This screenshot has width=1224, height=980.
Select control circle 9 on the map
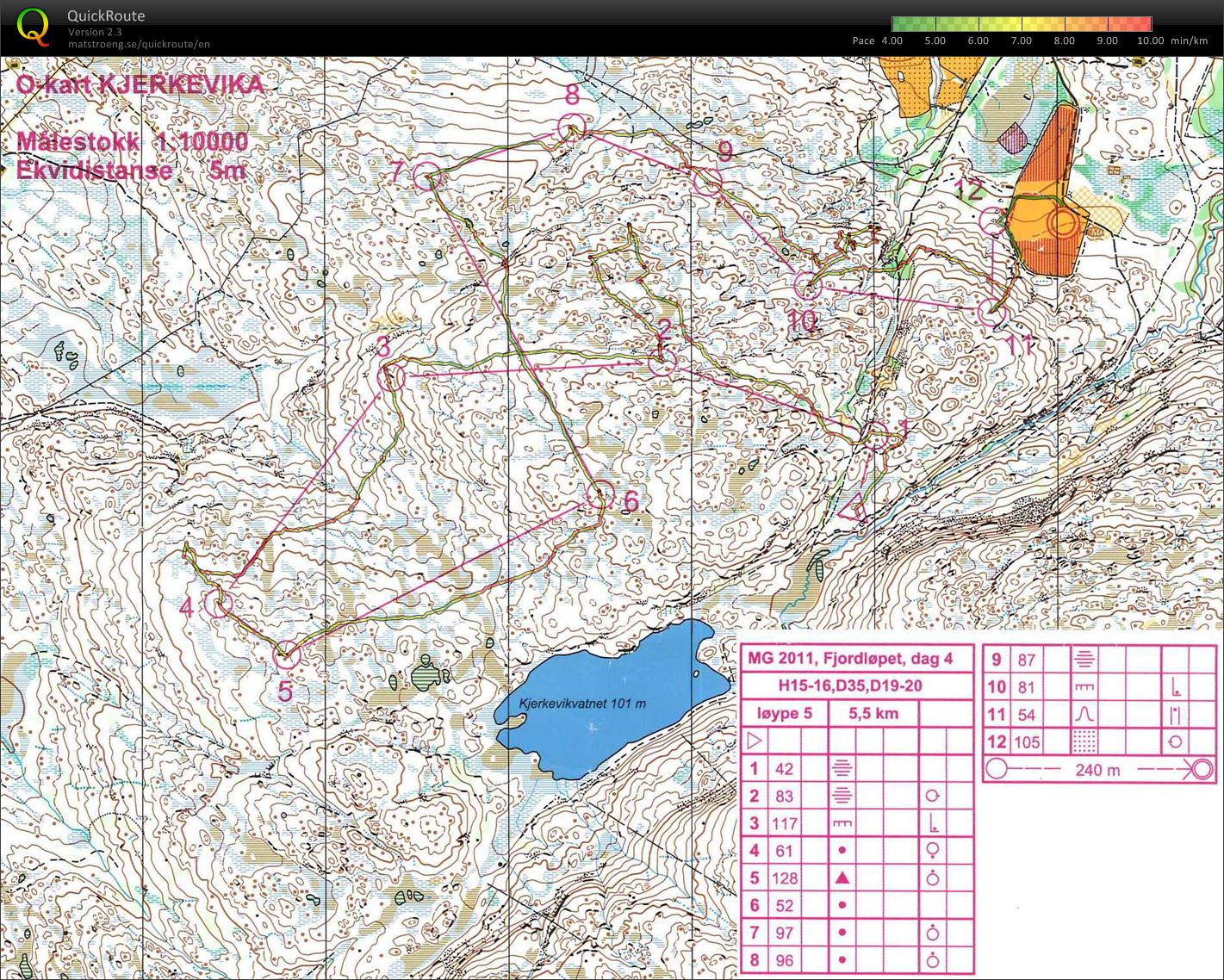[707, 181]
